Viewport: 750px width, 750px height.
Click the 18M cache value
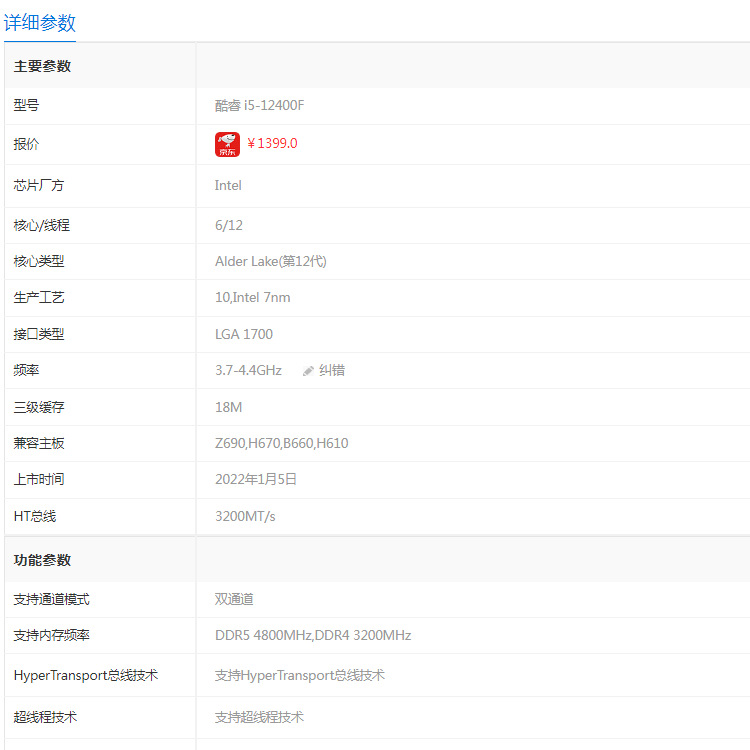click(x=229, y=407)
